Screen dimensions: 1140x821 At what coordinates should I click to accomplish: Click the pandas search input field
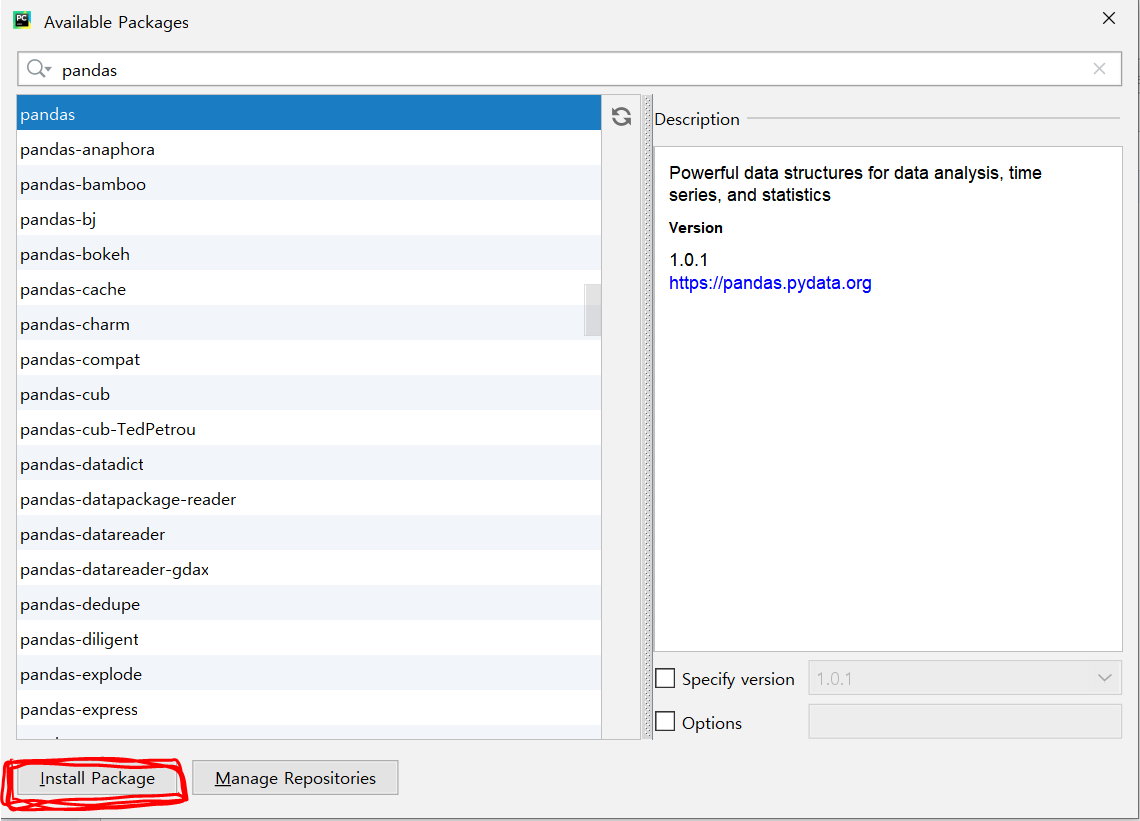pos(569,69)
